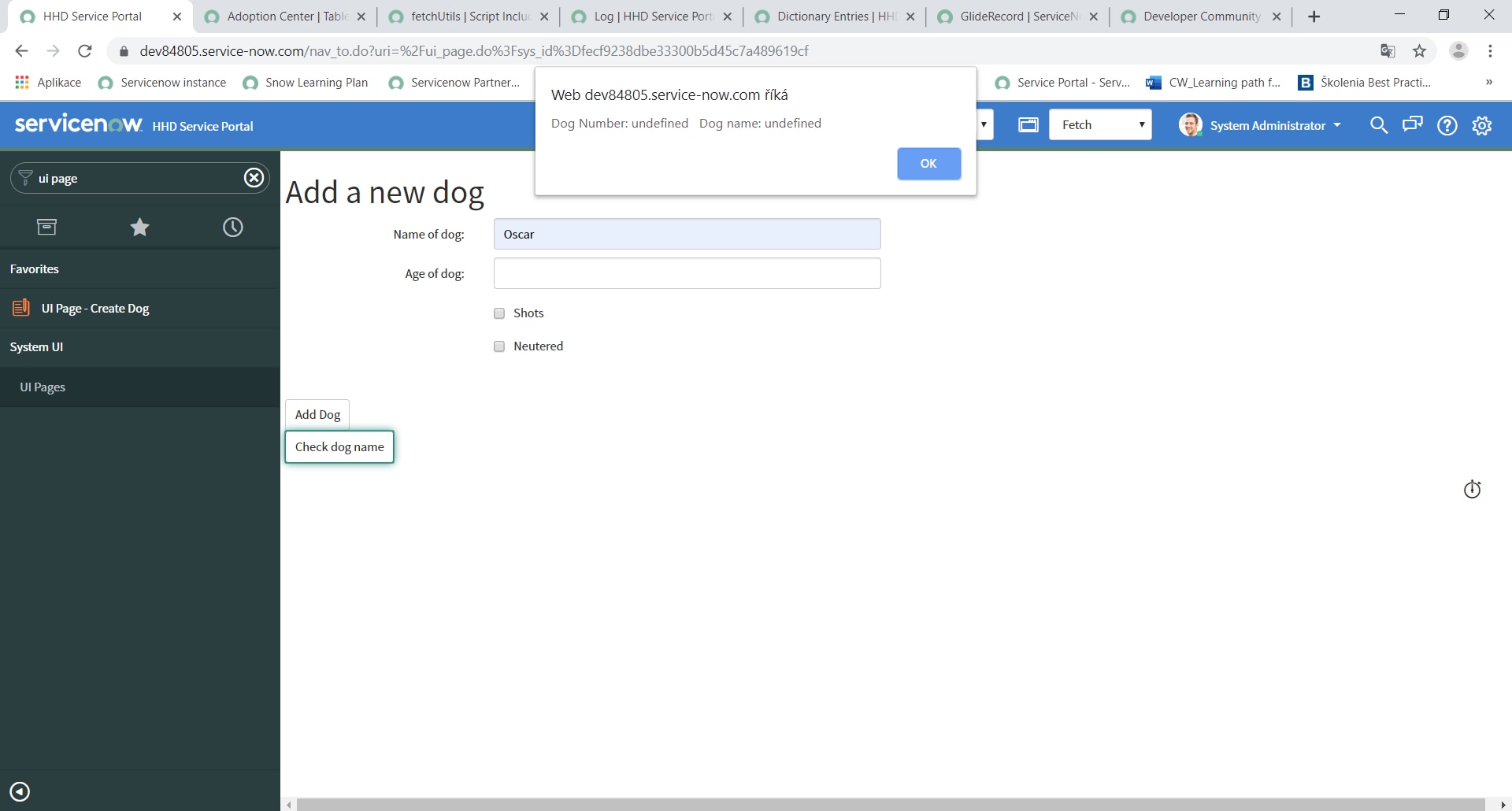This screenshot has height=811, width=1512.
Task: Click the UI Page favorite list icon
Action: tap(21, 308)
